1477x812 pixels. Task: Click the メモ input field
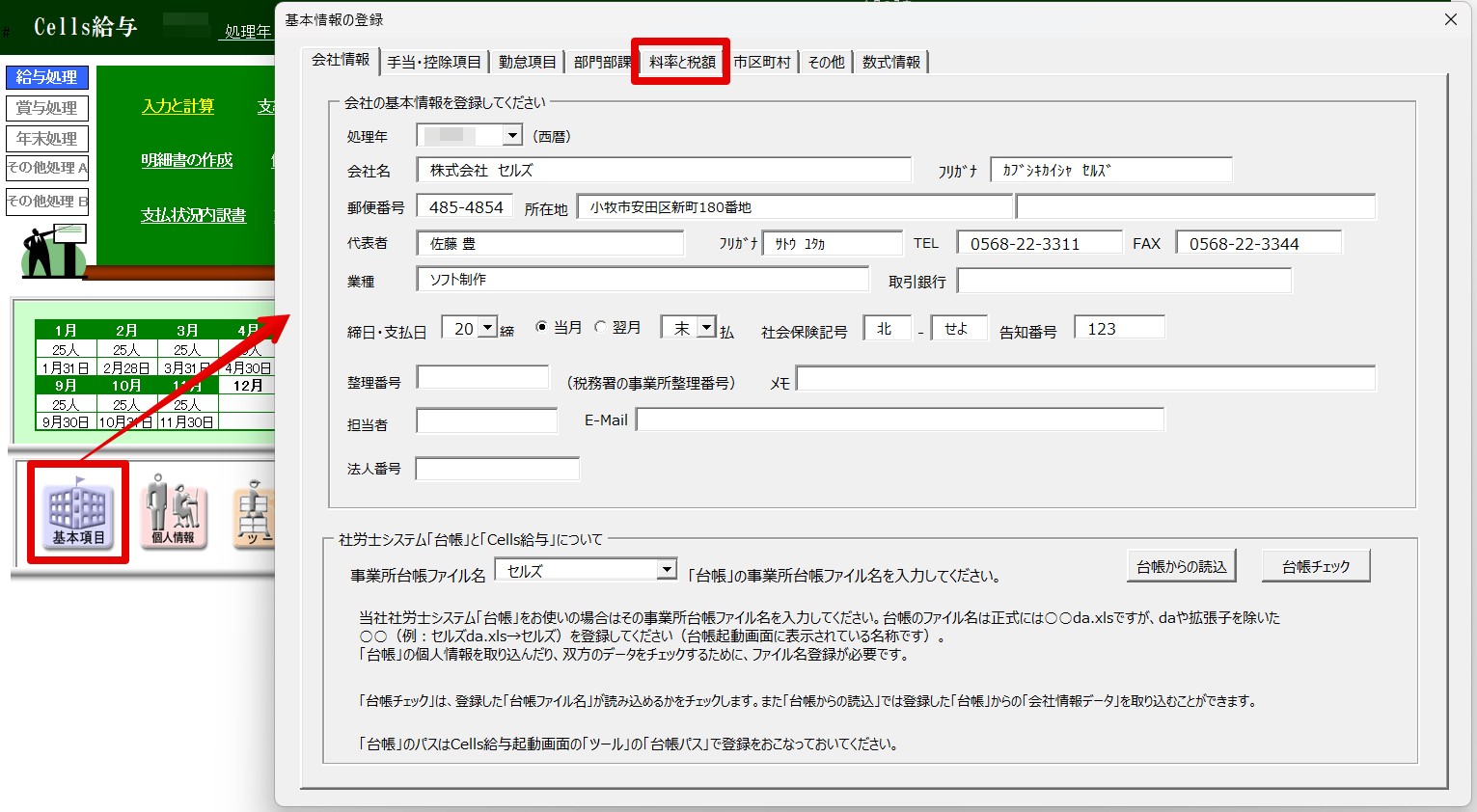(1086, 379)
